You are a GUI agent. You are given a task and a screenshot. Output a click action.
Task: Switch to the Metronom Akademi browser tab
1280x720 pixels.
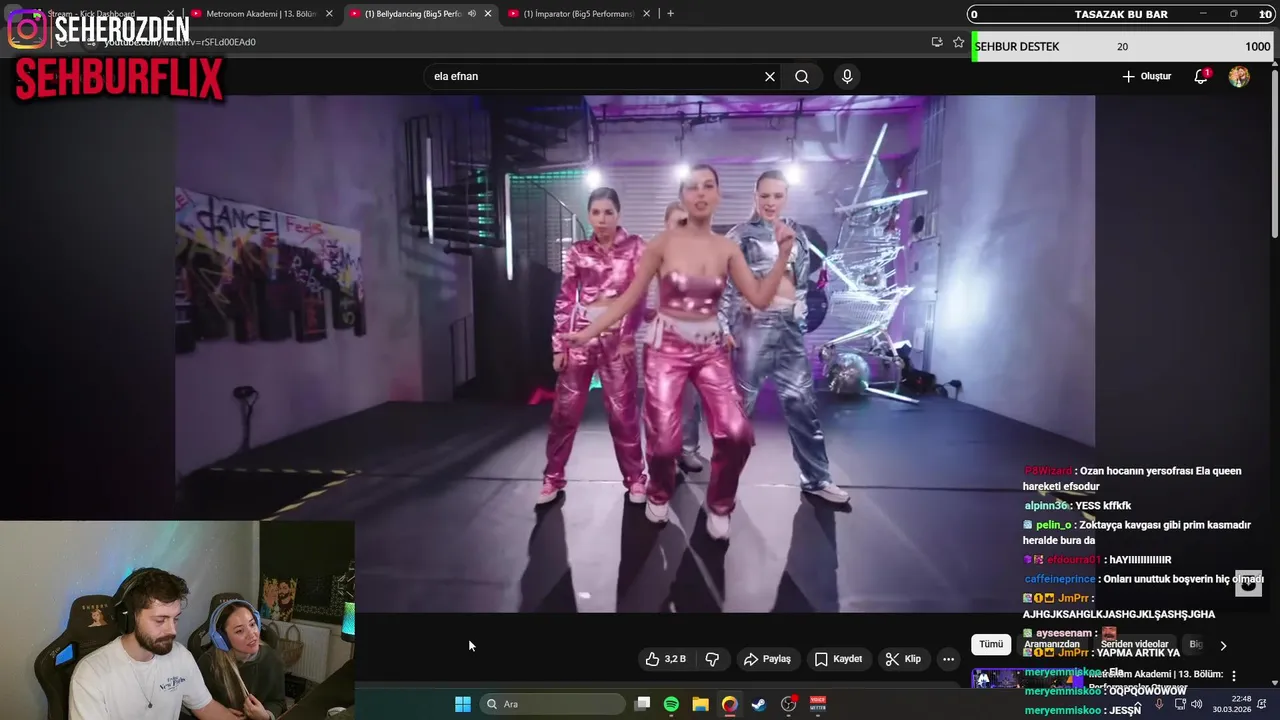click(x=260, y=14)
